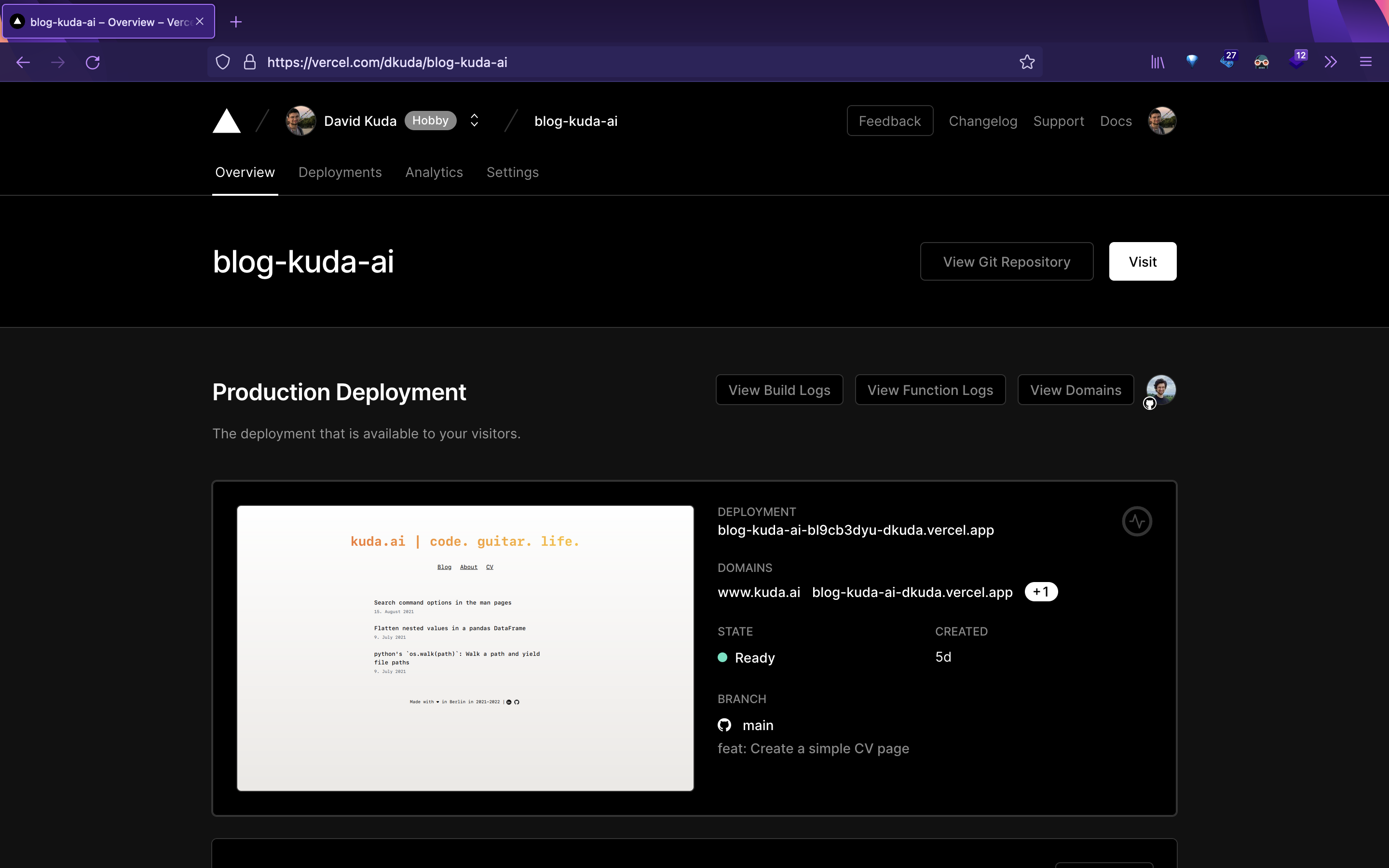Toggle visibility of production deployment preview
This screenshot has width=1389, height=868.
tap(1137, 521)
